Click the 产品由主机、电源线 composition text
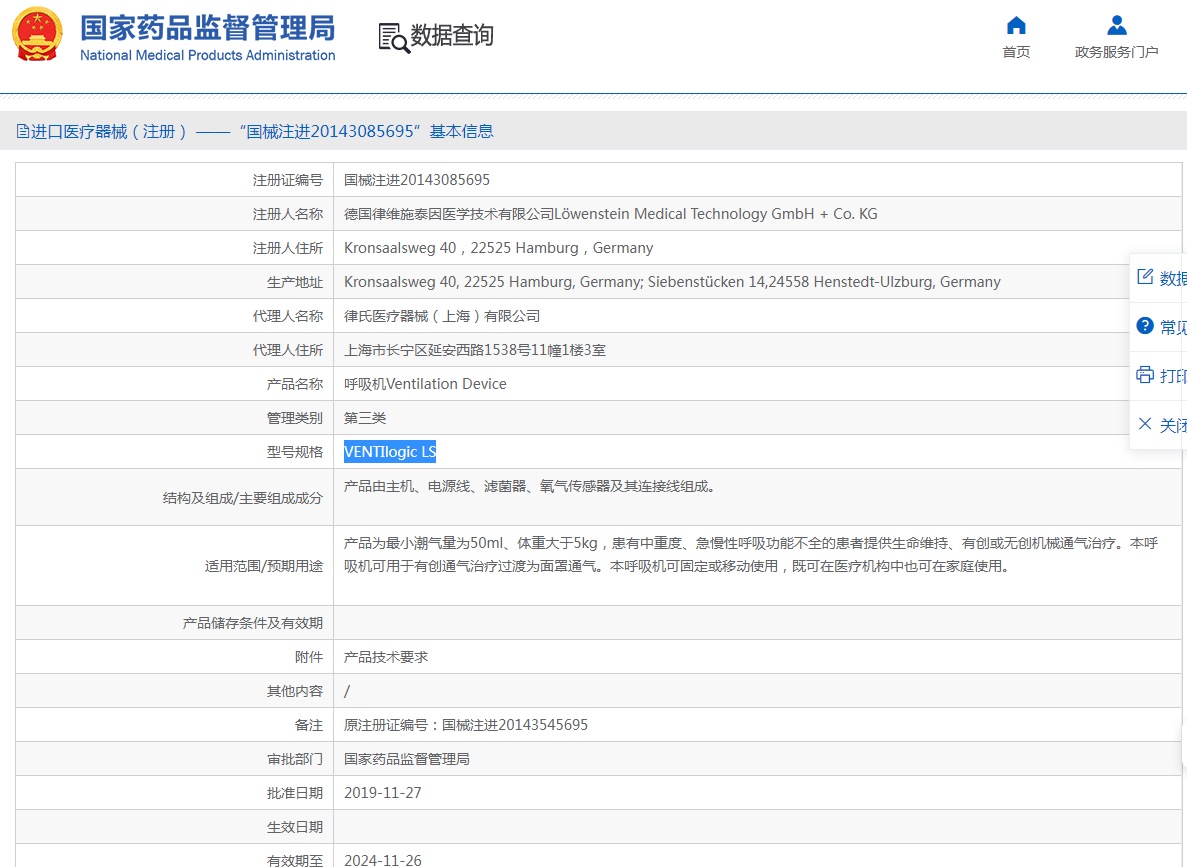This screenshot has width=1187, height=867. click(x=530, y=486)
